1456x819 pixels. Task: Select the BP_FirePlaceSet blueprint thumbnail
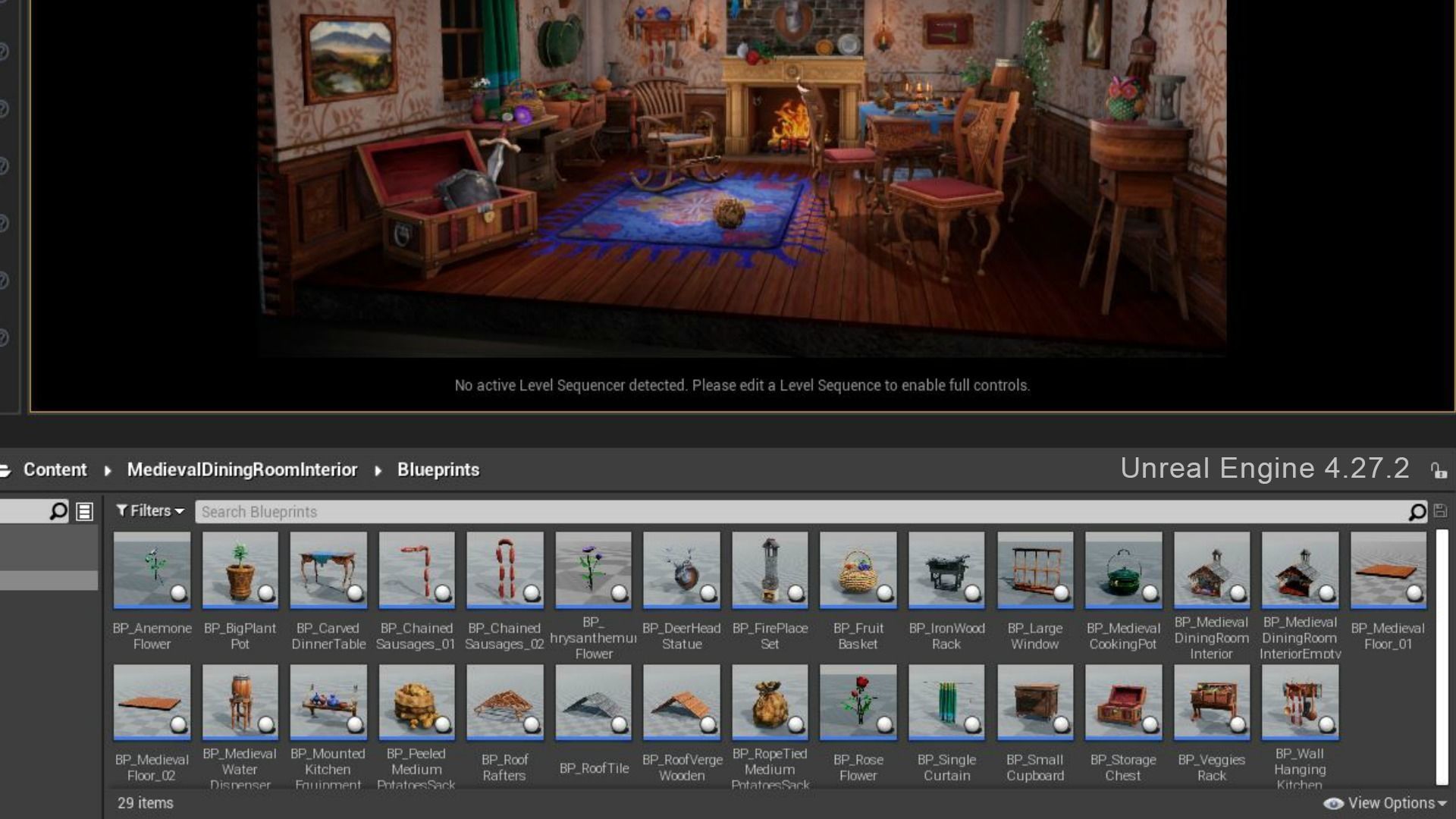click(770, 570)
